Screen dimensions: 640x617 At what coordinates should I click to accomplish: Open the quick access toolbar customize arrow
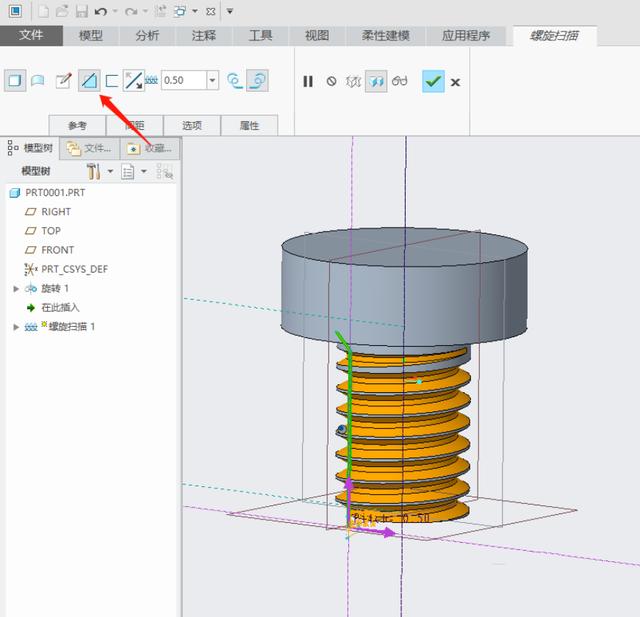(230, 11)
